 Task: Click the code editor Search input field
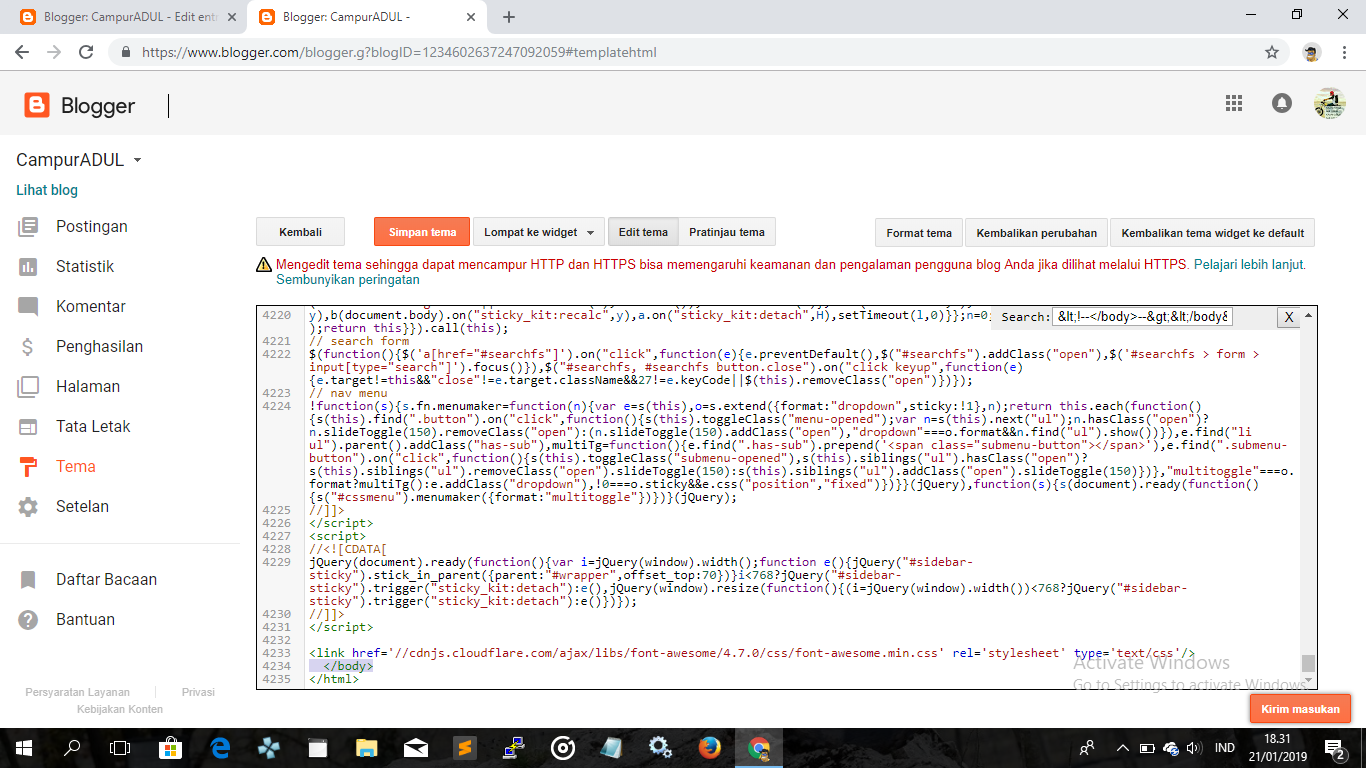coord(1143,317)
